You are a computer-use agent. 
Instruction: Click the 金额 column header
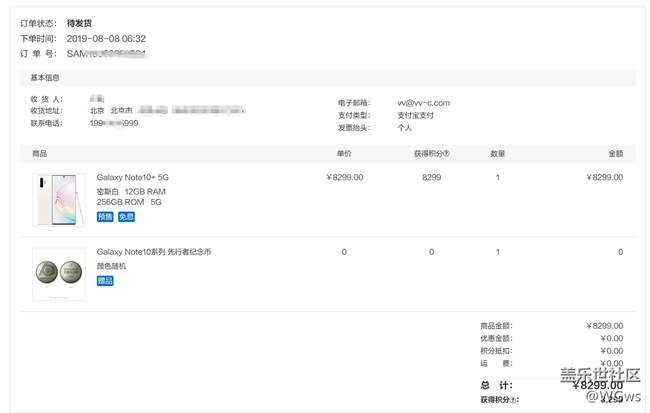pos(616,153)
